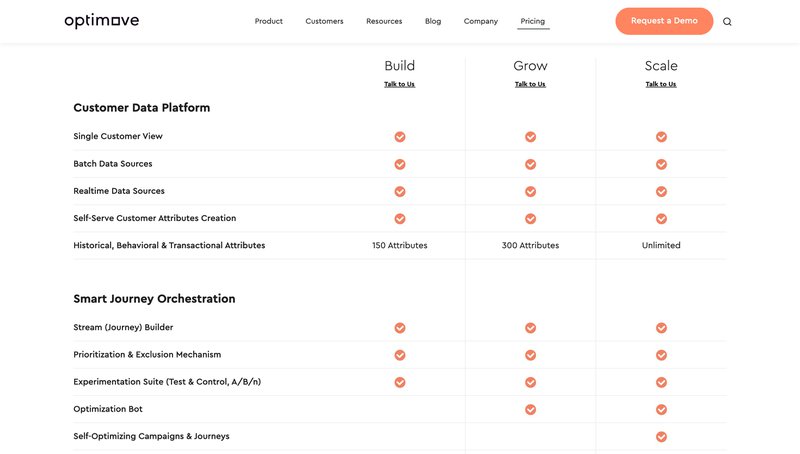Click Single Customer View checkmark under Build
This screenshot has width=800, height=454.
[399, 136]
